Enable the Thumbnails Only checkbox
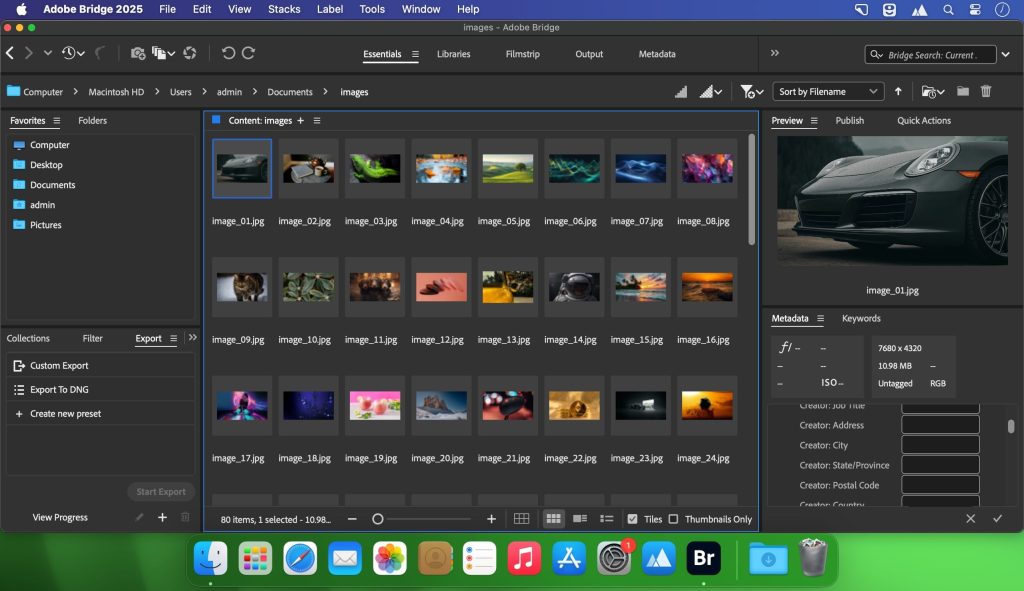This screenshot has width=1024, height=591. 673,519
